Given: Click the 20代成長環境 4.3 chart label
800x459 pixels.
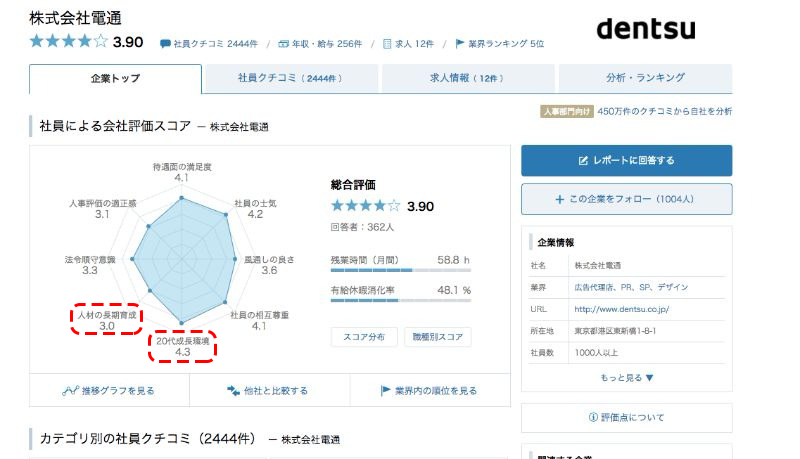Looking at the screenshot, I should click(x=183, y=347).
